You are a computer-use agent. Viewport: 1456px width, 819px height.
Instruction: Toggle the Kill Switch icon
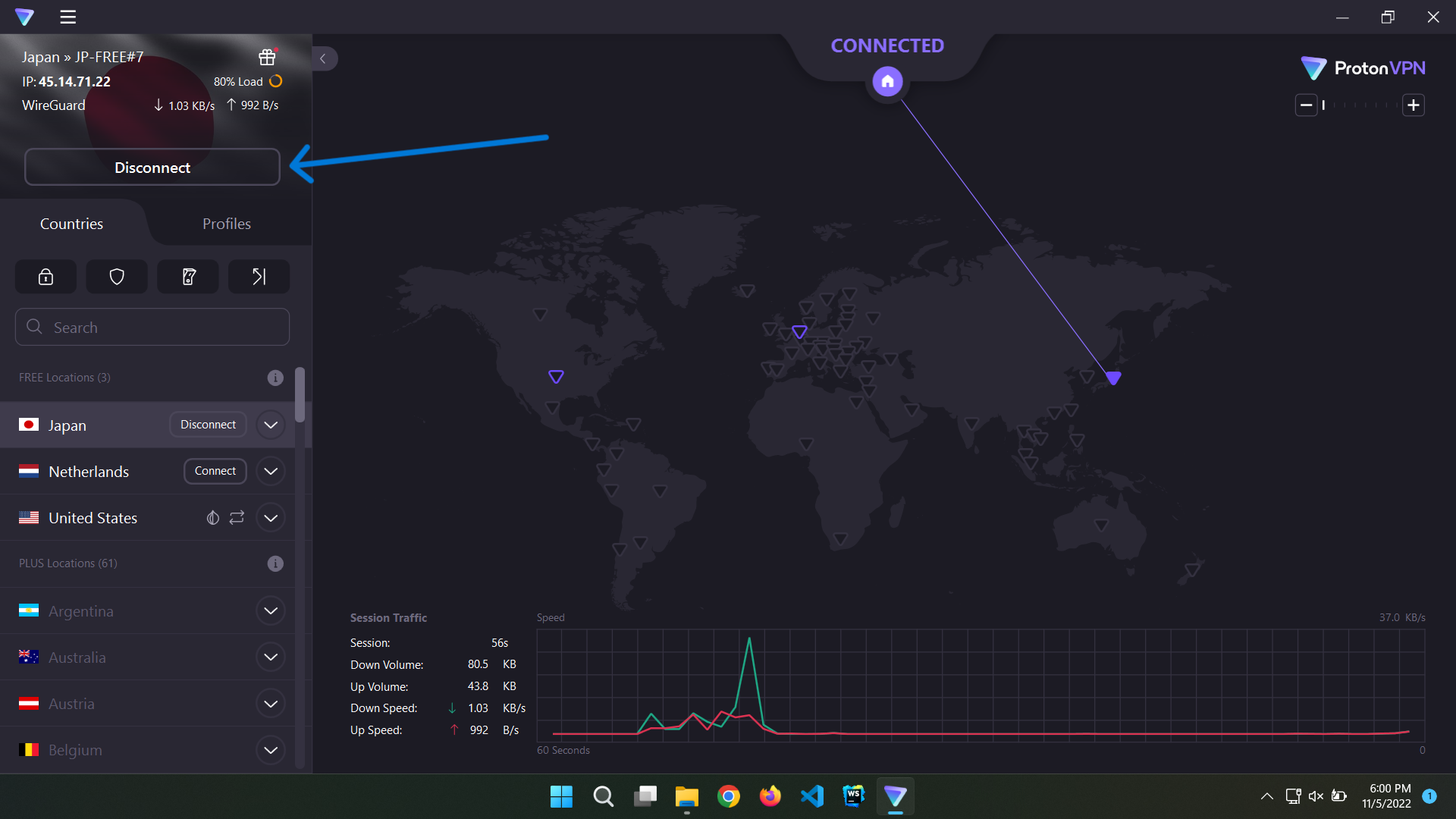[x=188, y=277]
